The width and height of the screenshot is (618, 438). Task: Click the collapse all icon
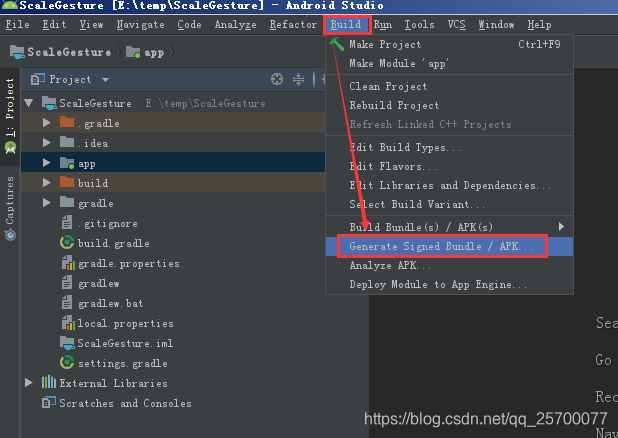coord(298,79)
